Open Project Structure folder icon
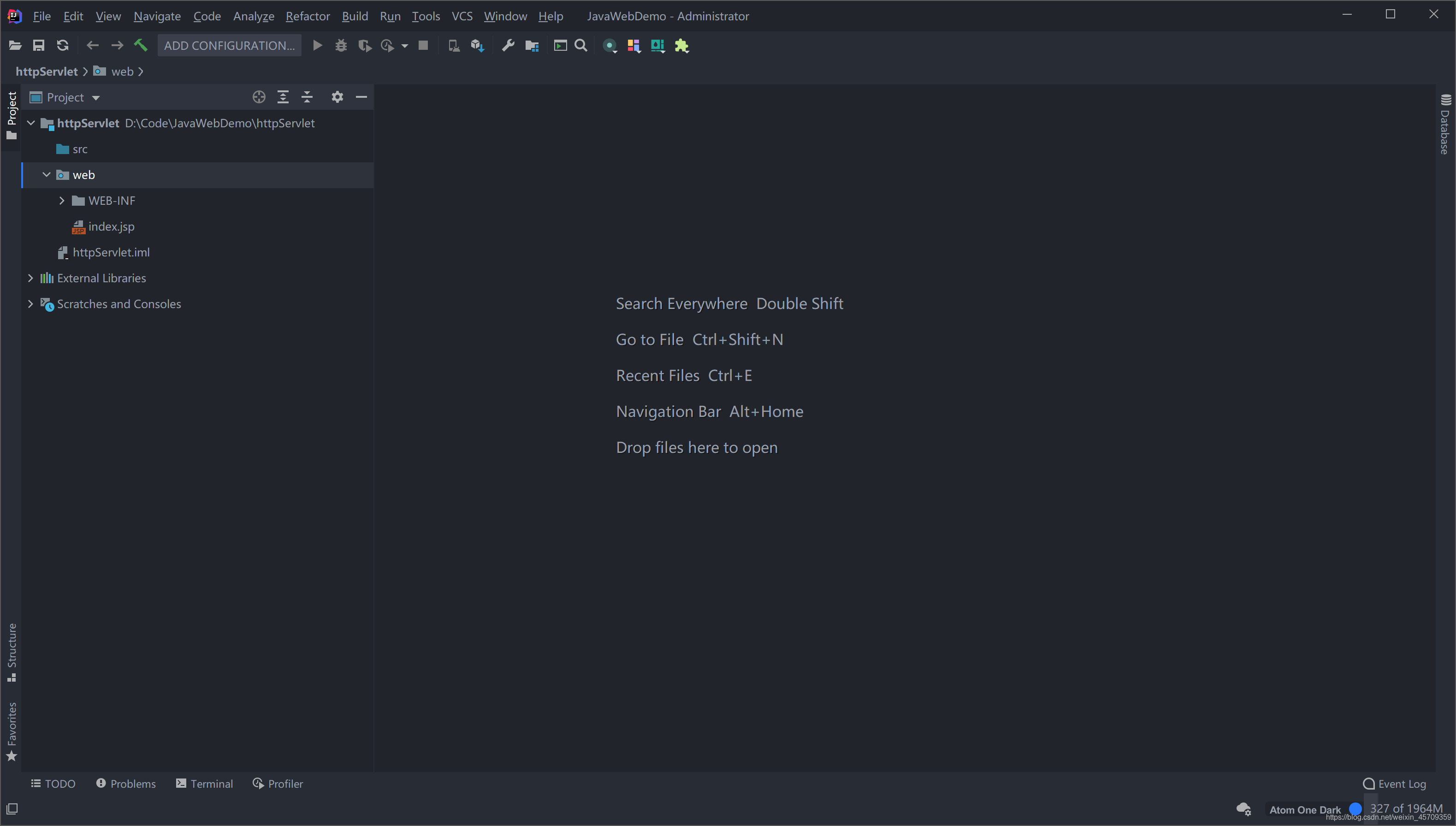1456x826 pixels. tap(532, 45)
